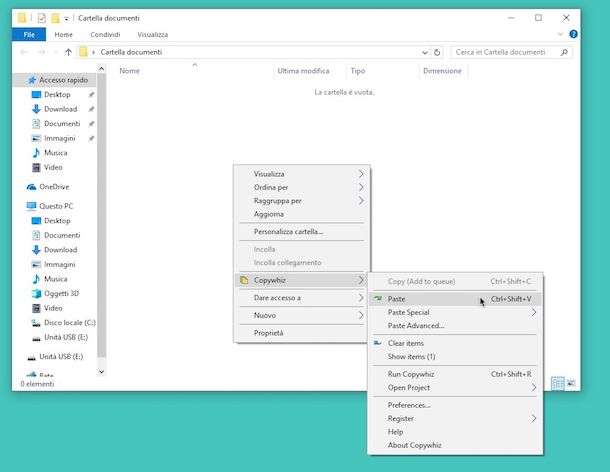Screen dimensions: 610x472
Task: Expand the address bar history dropdown
Action: (425, 53)
